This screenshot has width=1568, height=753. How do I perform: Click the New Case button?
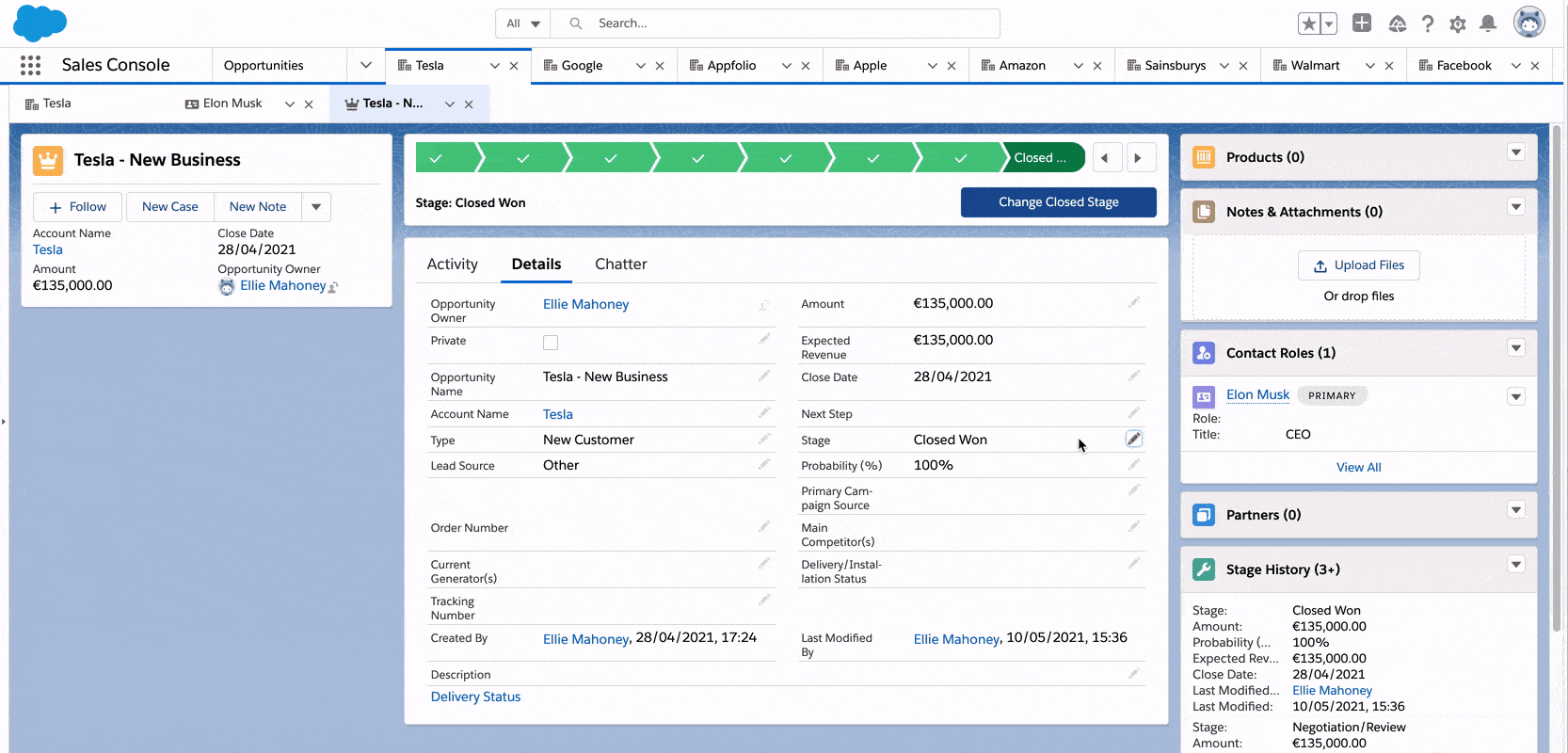pyautogui.click(x=170, y=207)
